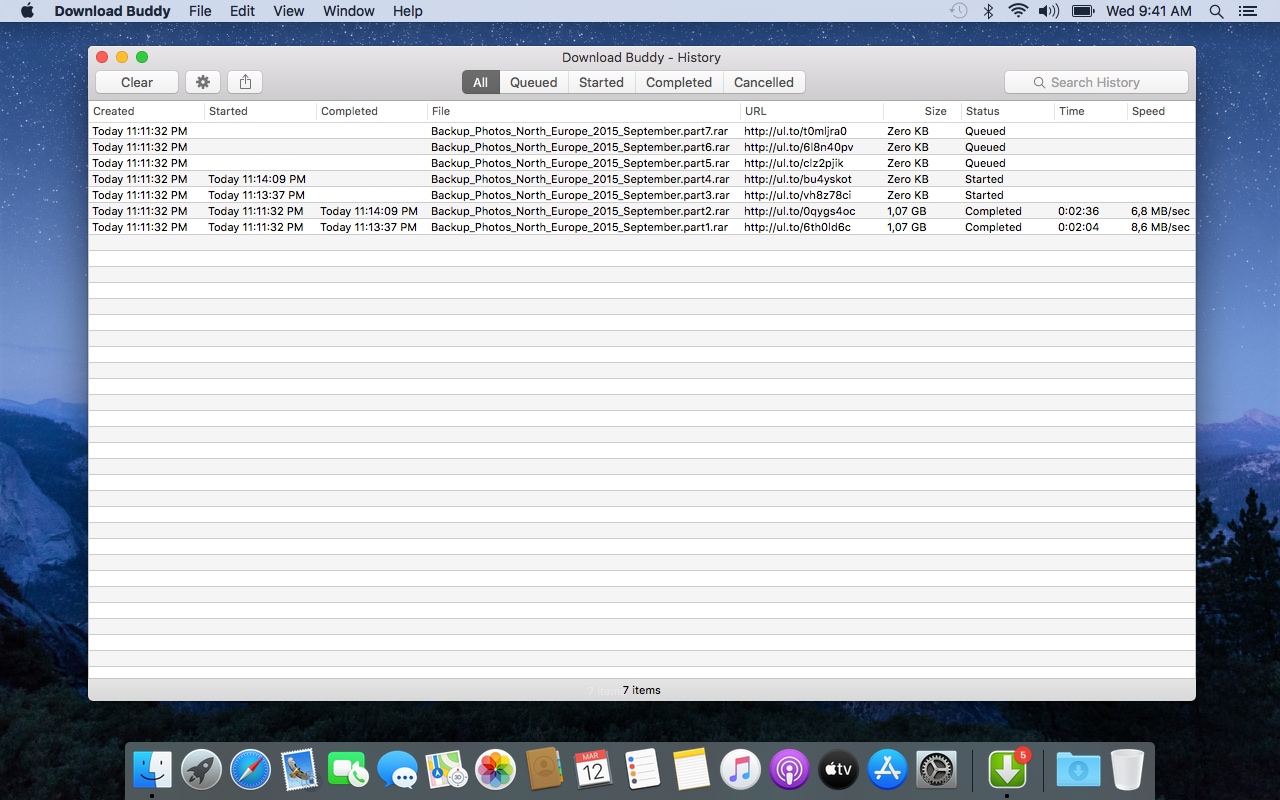Select the part6.rar file row
The width and height of the screenshot is (1280, 800).
point(642,147)
